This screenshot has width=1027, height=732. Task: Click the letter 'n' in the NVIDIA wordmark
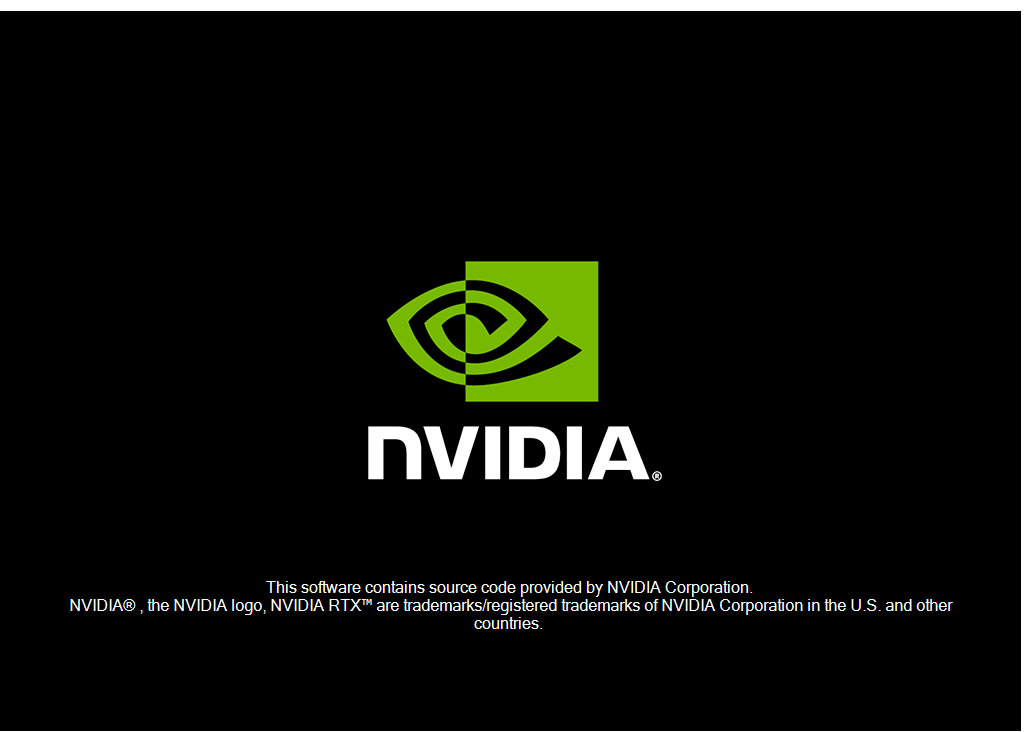coord(394,453)
